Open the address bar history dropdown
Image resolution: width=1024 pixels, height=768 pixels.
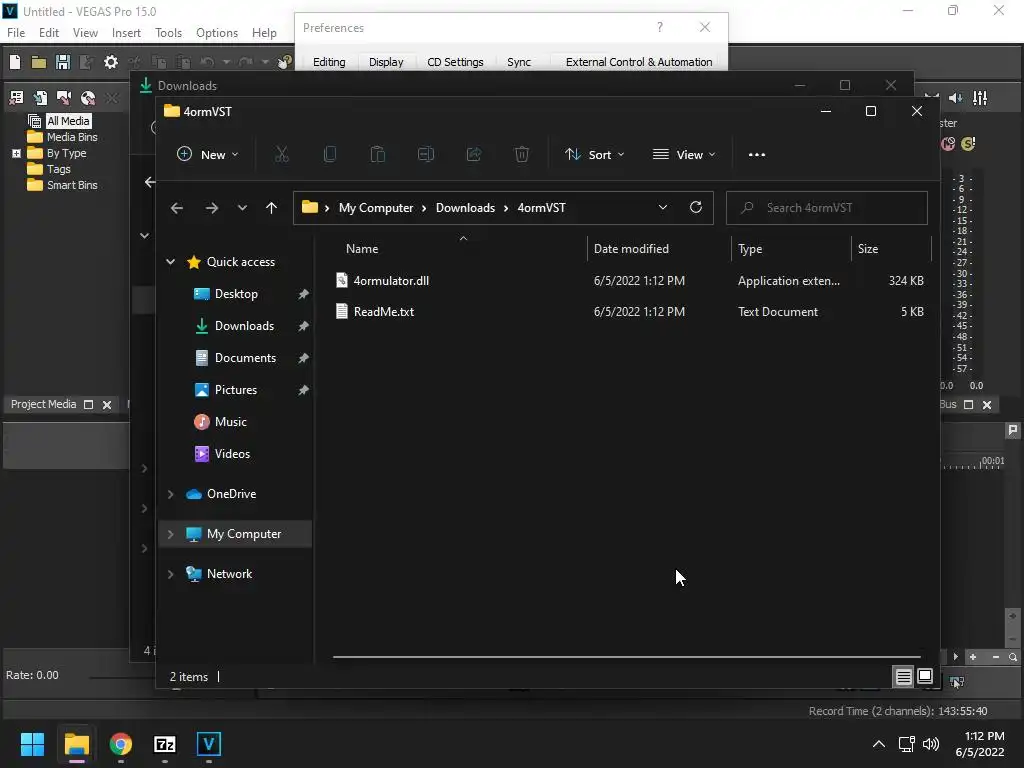[663, 208]
